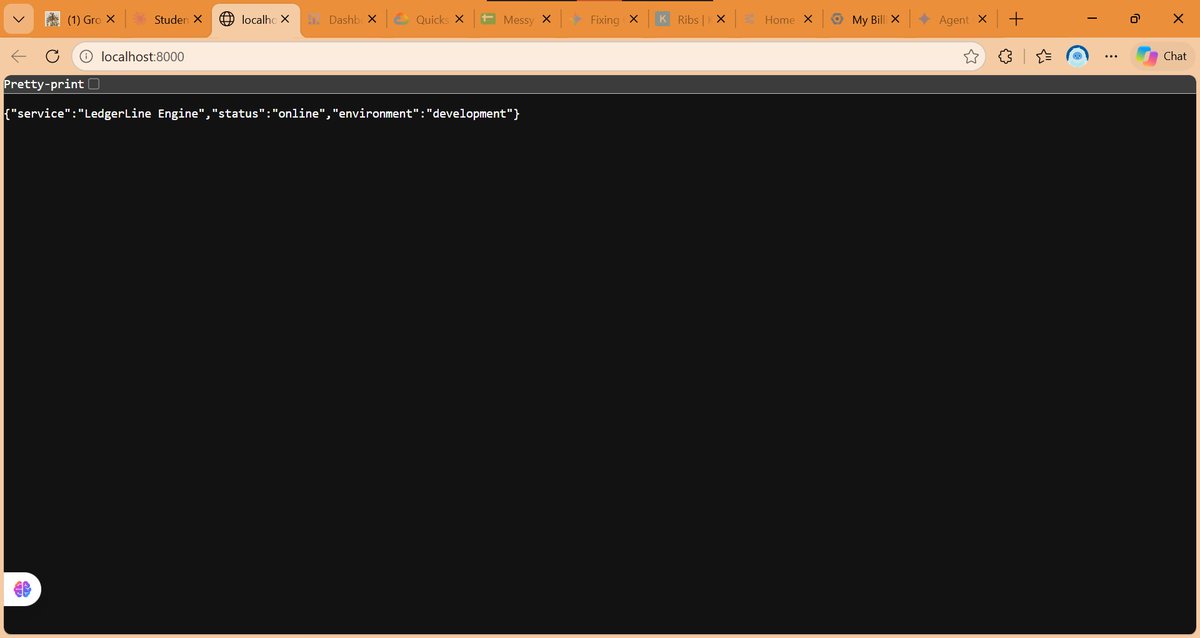Close the localhost tab
This screenshot has height=638, width=1200.
[285, 19]
